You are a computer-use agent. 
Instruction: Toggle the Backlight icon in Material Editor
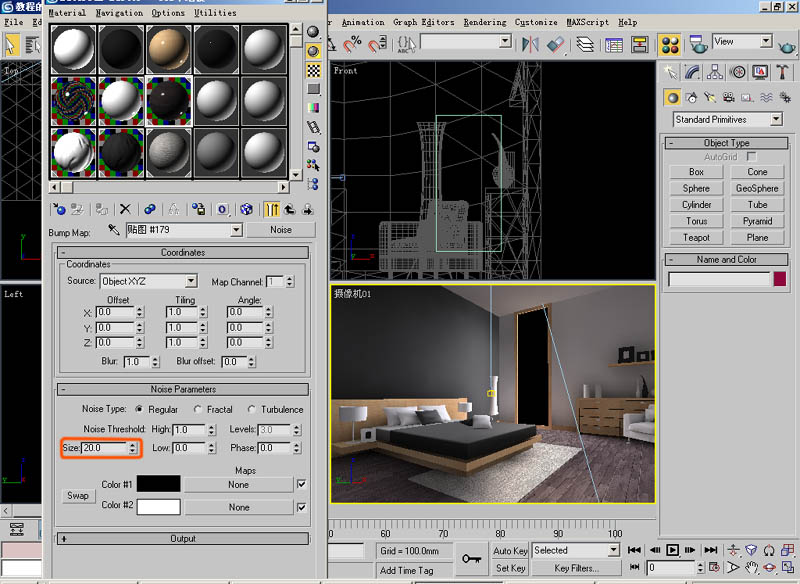pos(313,51)
